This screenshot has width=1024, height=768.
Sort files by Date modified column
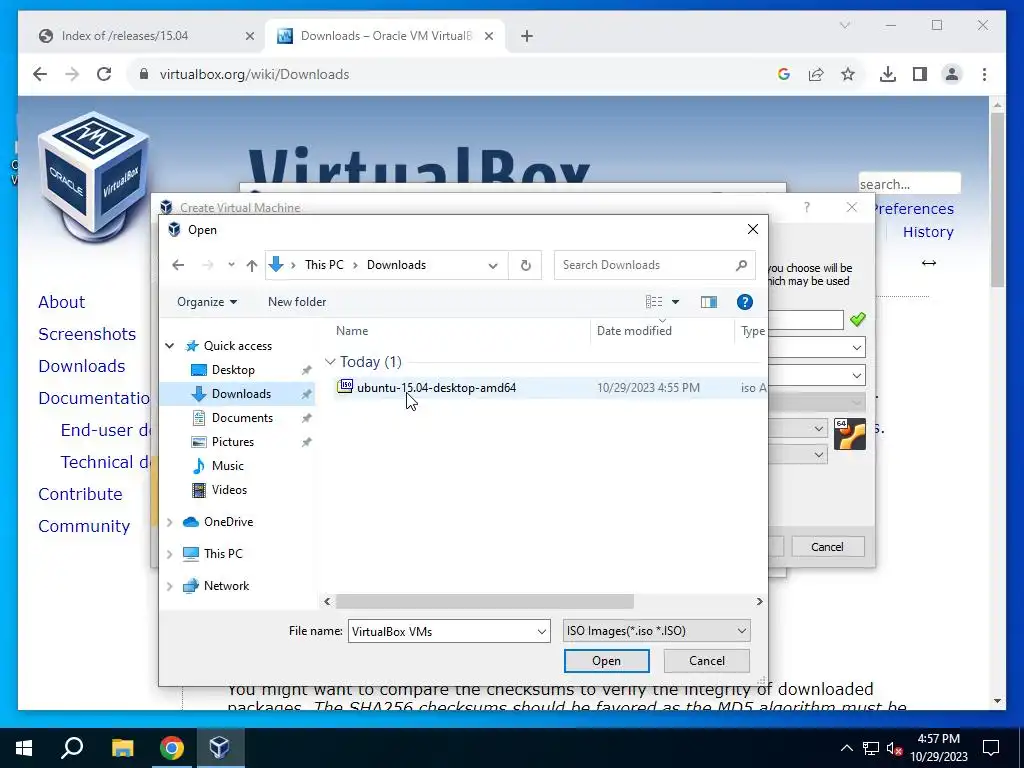click(x=633, y=331)
